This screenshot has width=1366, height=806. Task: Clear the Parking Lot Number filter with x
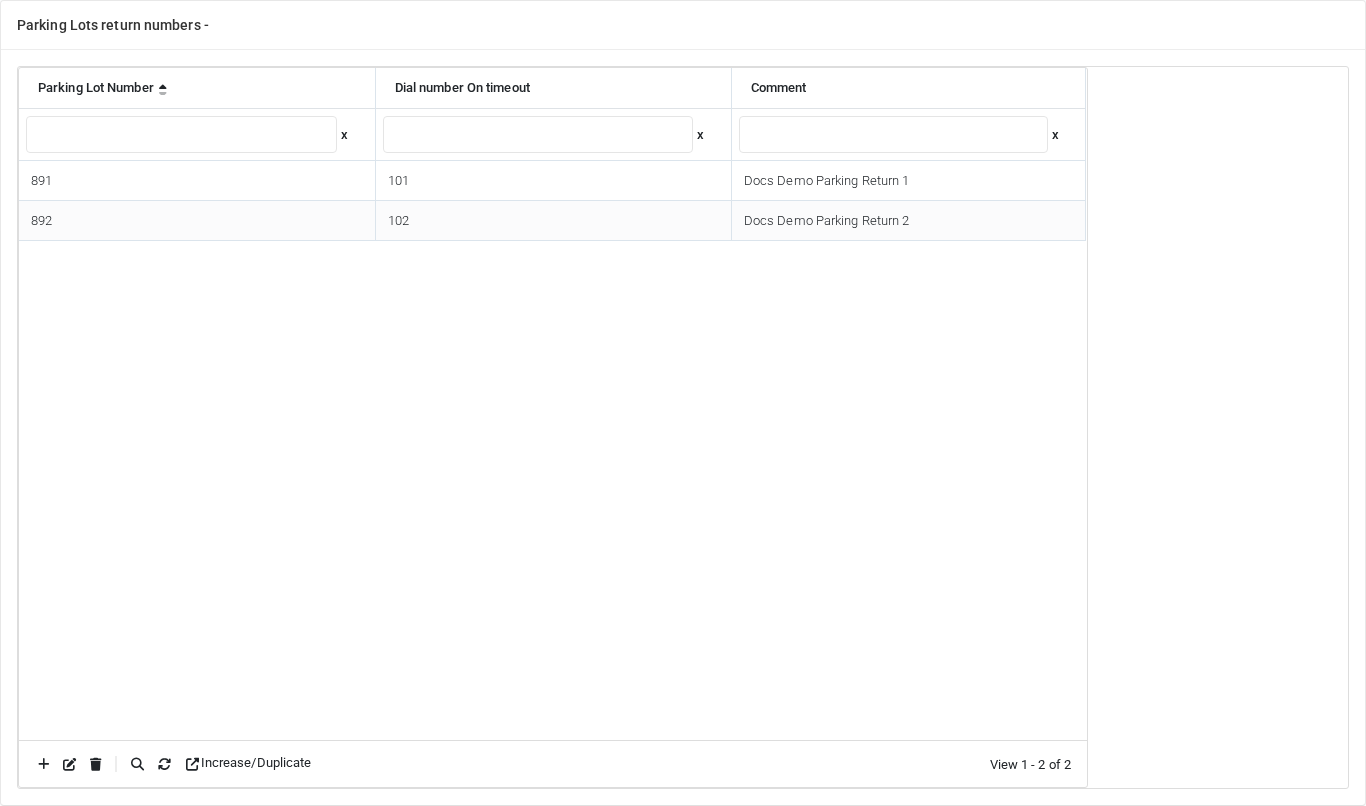point(344,135)
